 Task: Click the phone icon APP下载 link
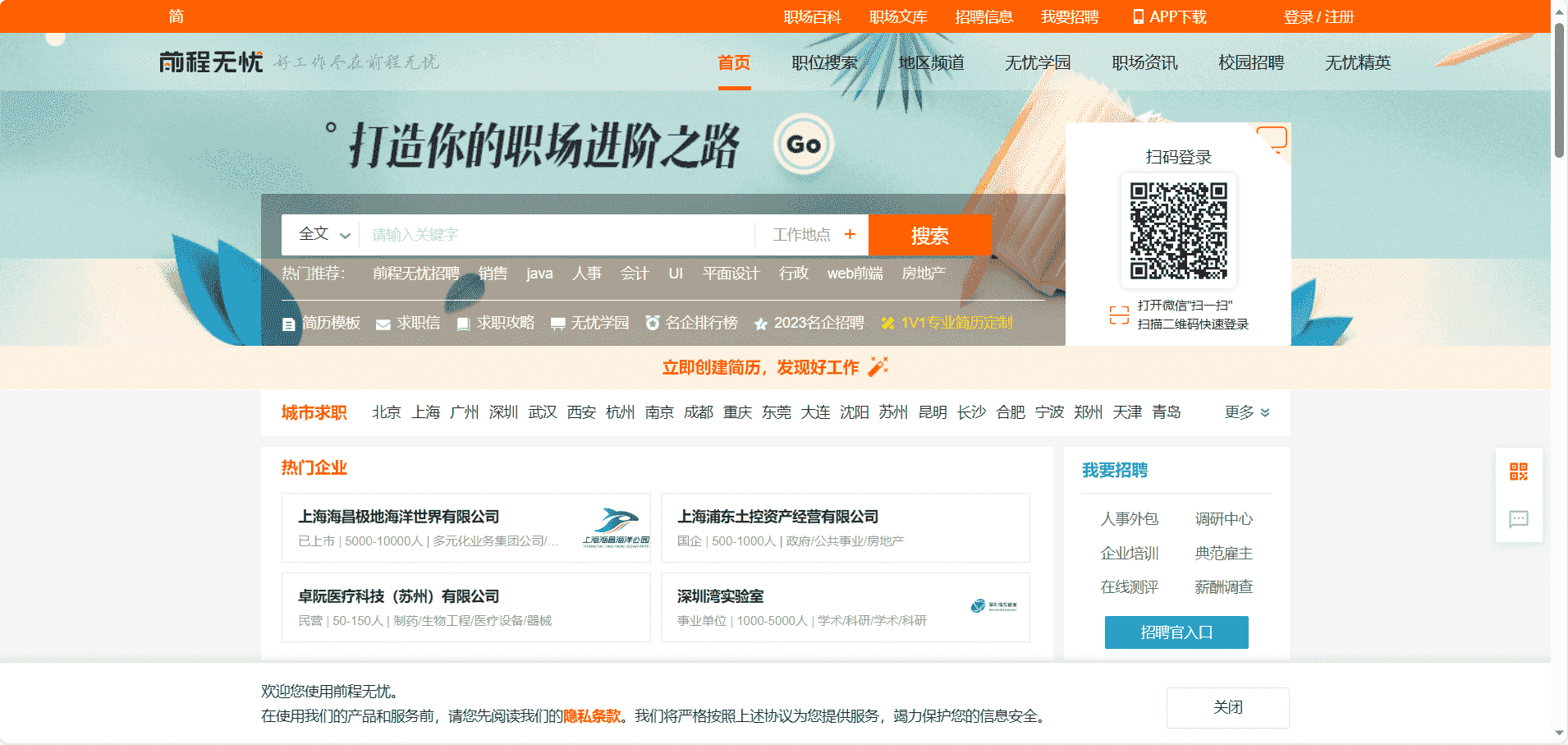pos(1169,17)
